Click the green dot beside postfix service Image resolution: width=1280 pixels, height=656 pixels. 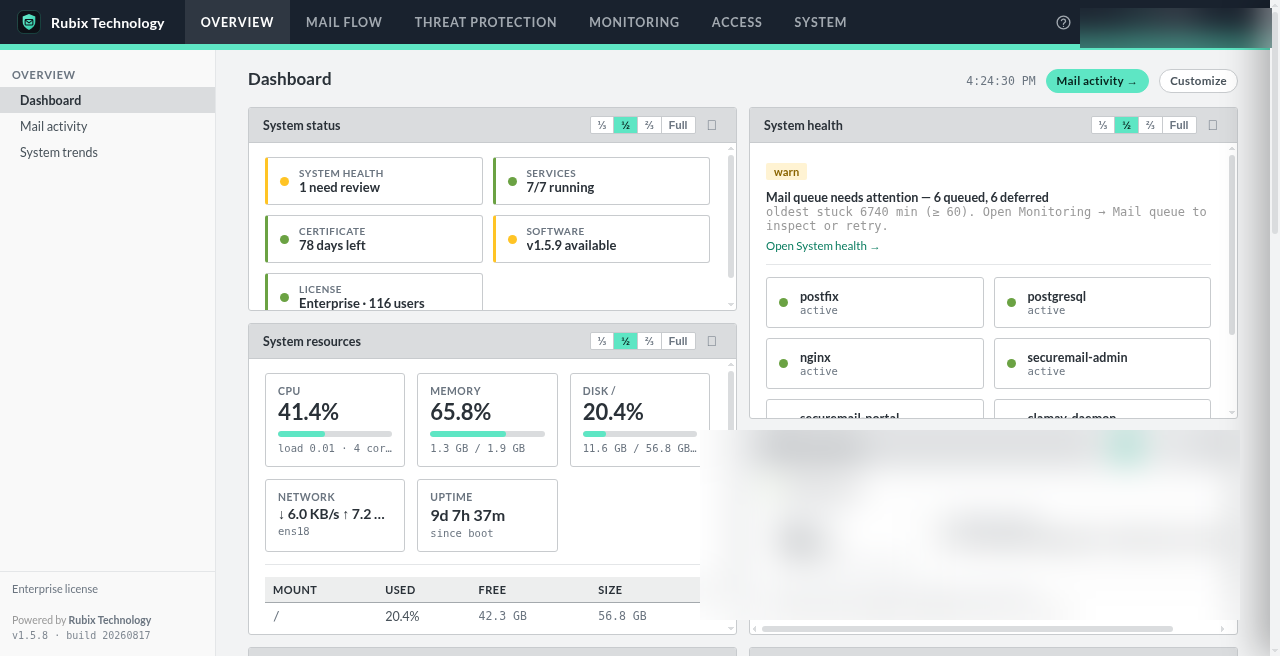784,302
